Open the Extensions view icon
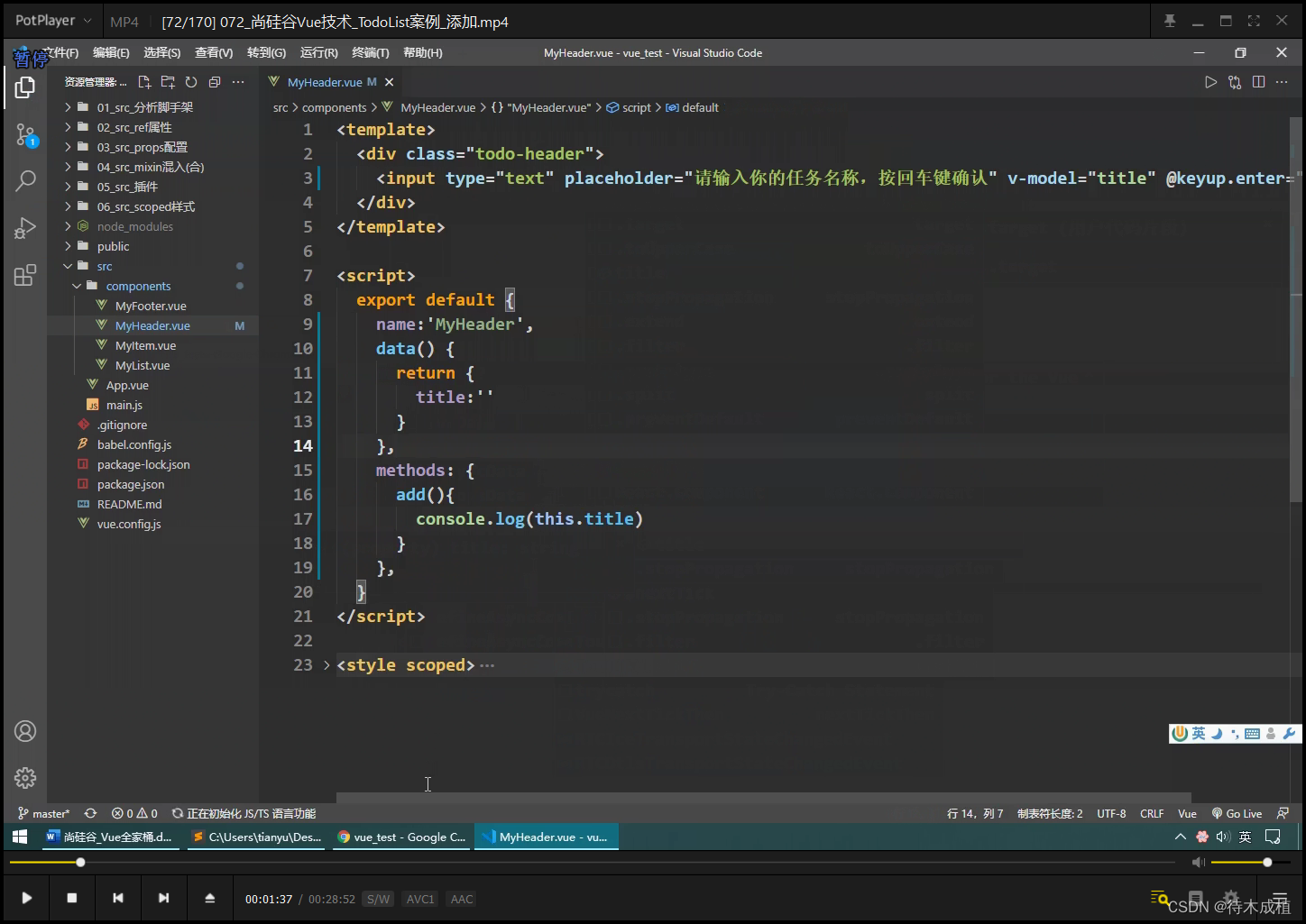 pos(25,275)
